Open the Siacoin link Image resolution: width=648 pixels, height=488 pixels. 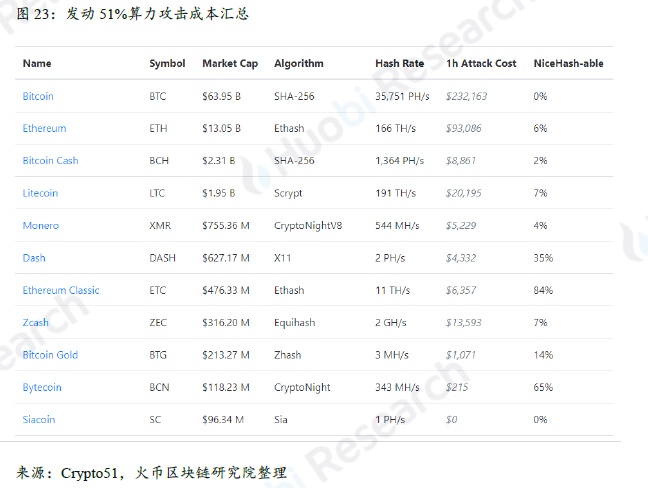coord(39,419)
